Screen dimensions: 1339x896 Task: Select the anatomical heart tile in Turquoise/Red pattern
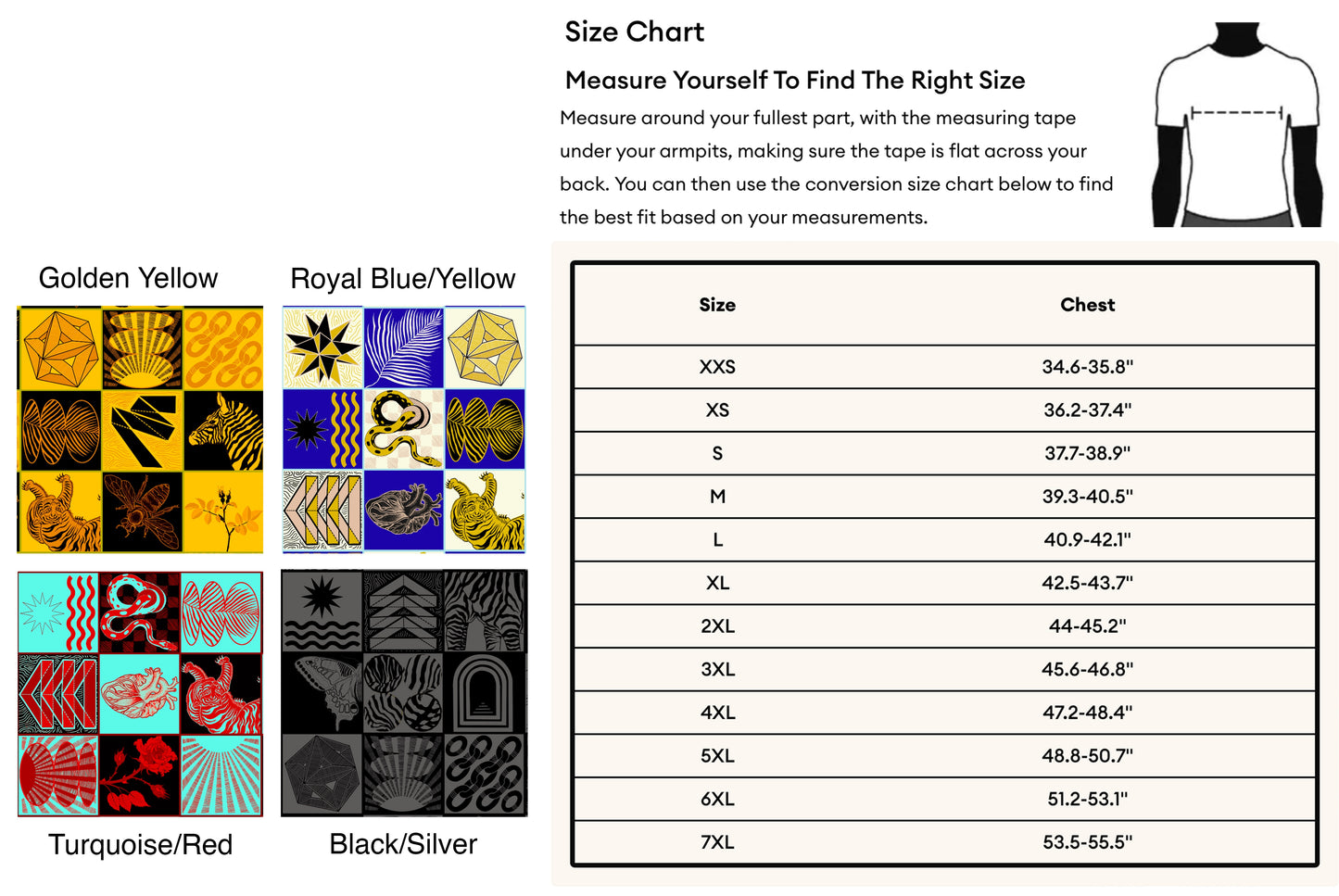click(139, 693)
